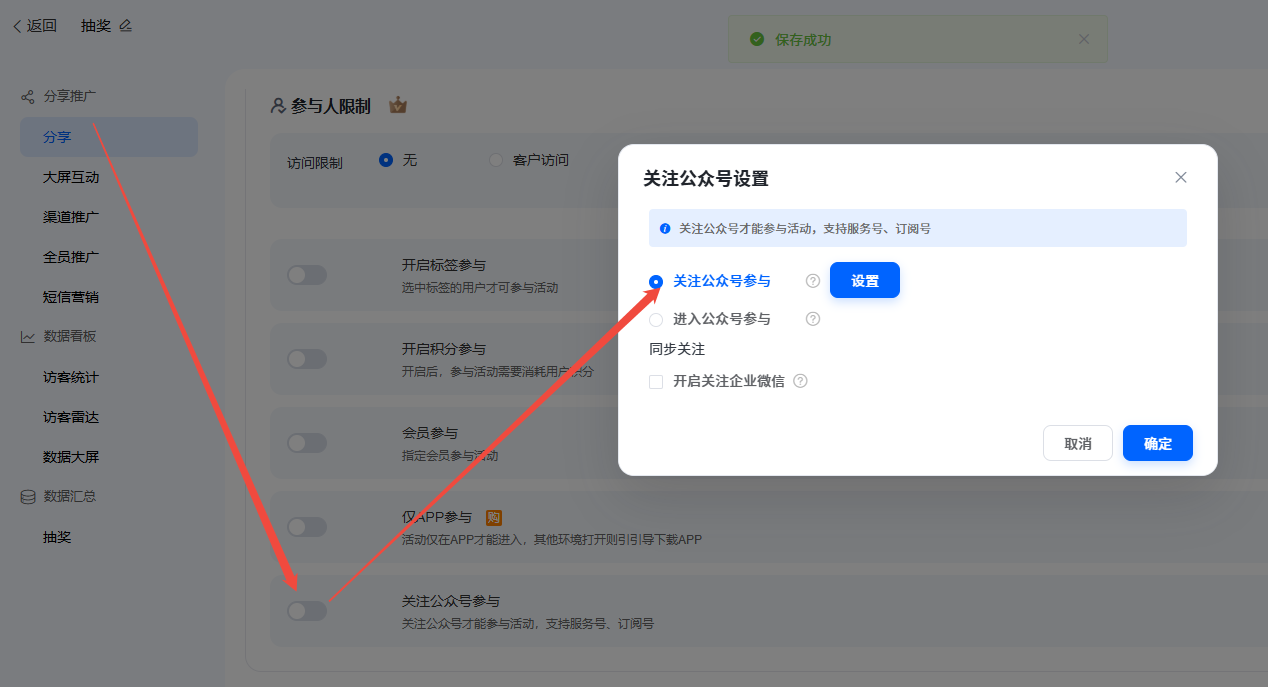Click the 访问限制 label

[315, 163]
